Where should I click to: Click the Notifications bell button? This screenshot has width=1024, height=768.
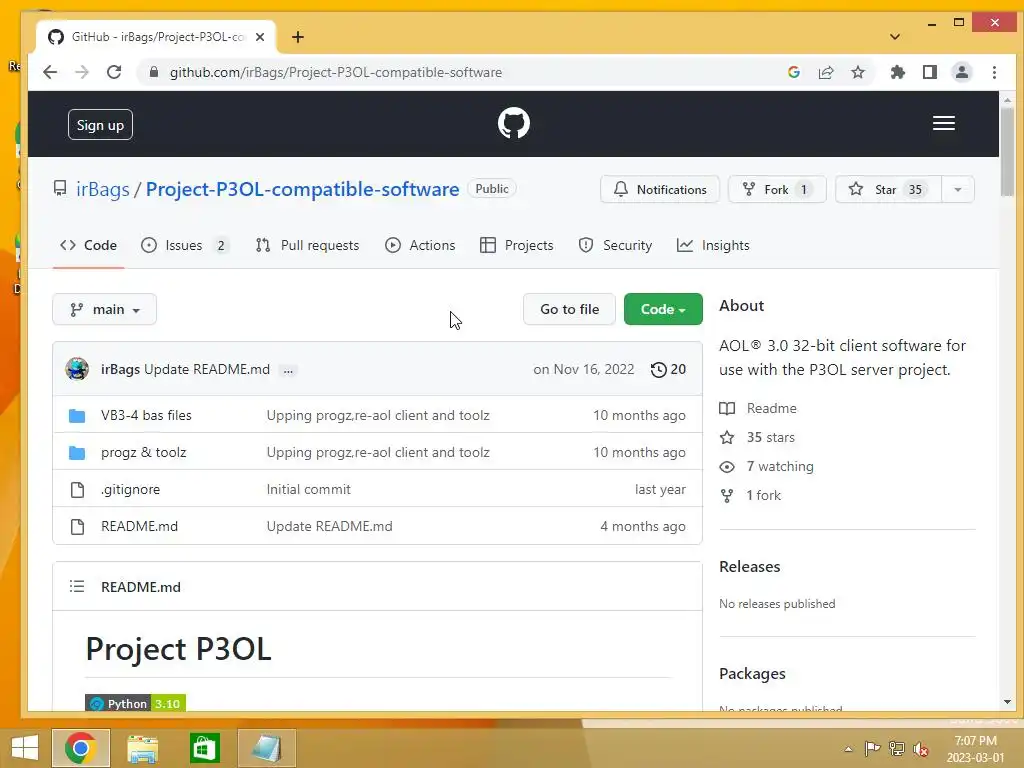(660, 189)
